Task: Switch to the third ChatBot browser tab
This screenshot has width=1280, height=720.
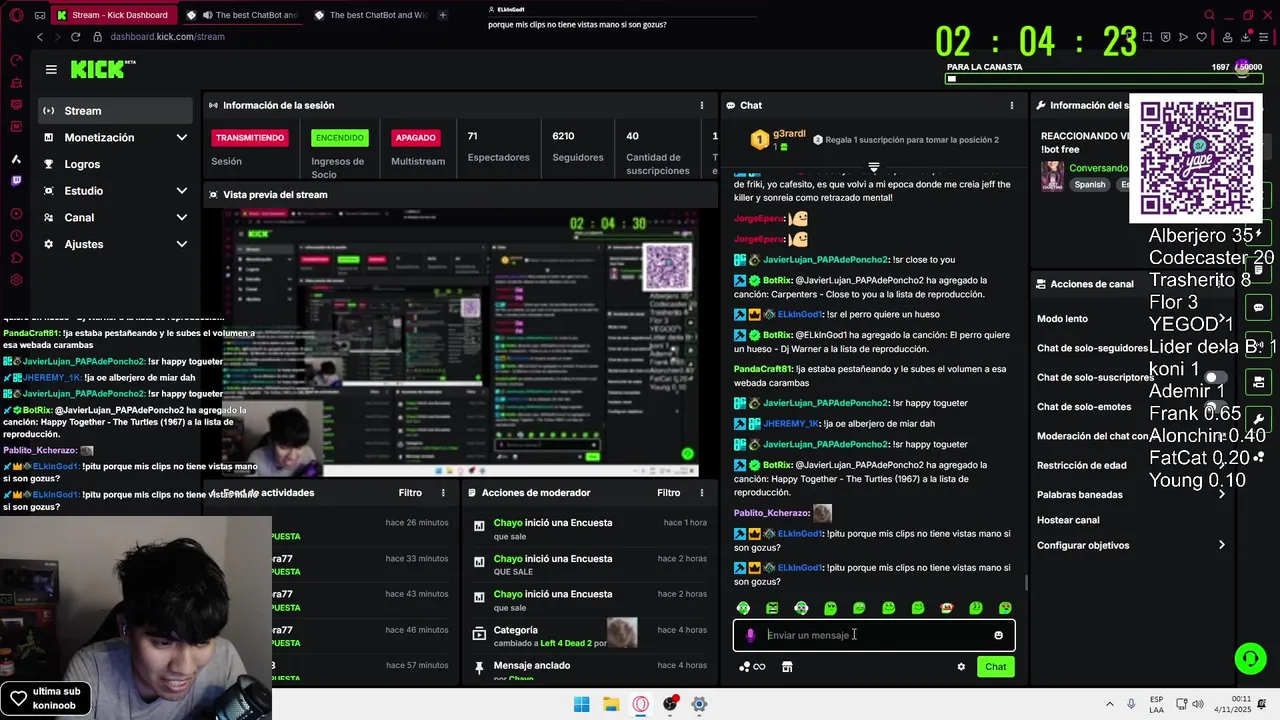Action: pyautogui.click(x=370, y=15)
